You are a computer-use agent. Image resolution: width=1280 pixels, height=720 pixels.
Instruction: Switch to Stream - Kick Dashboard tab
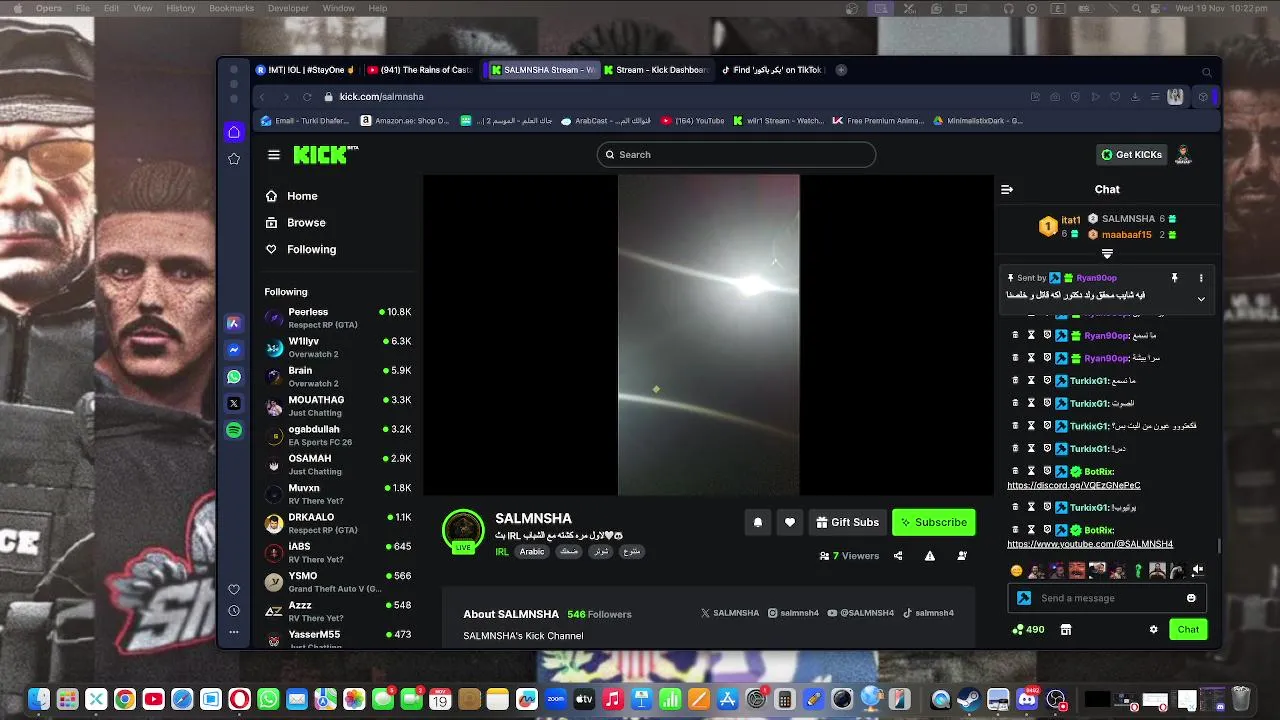(656, 70)
